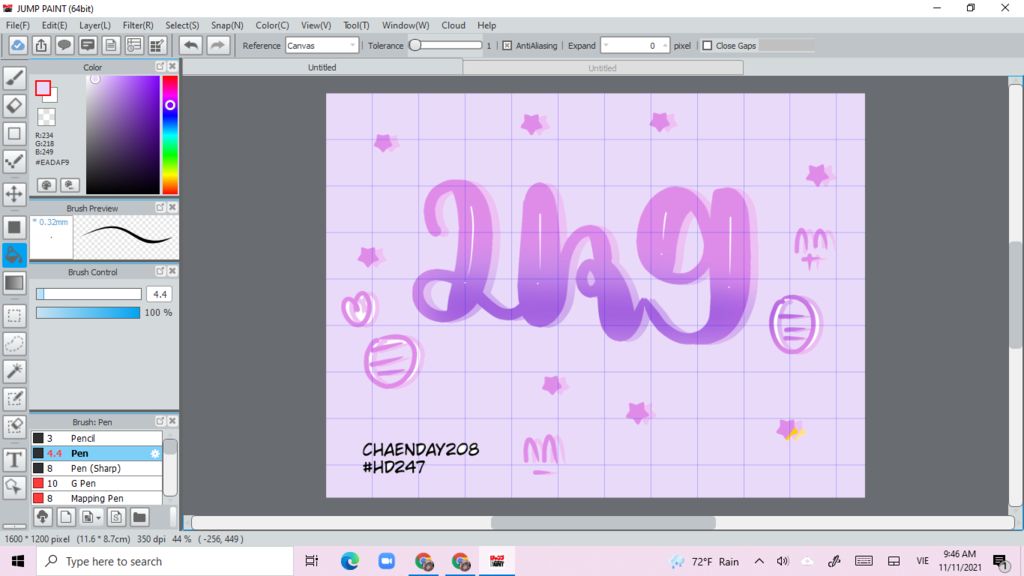Click the brush size value field 4.4

tap(160, 295)
